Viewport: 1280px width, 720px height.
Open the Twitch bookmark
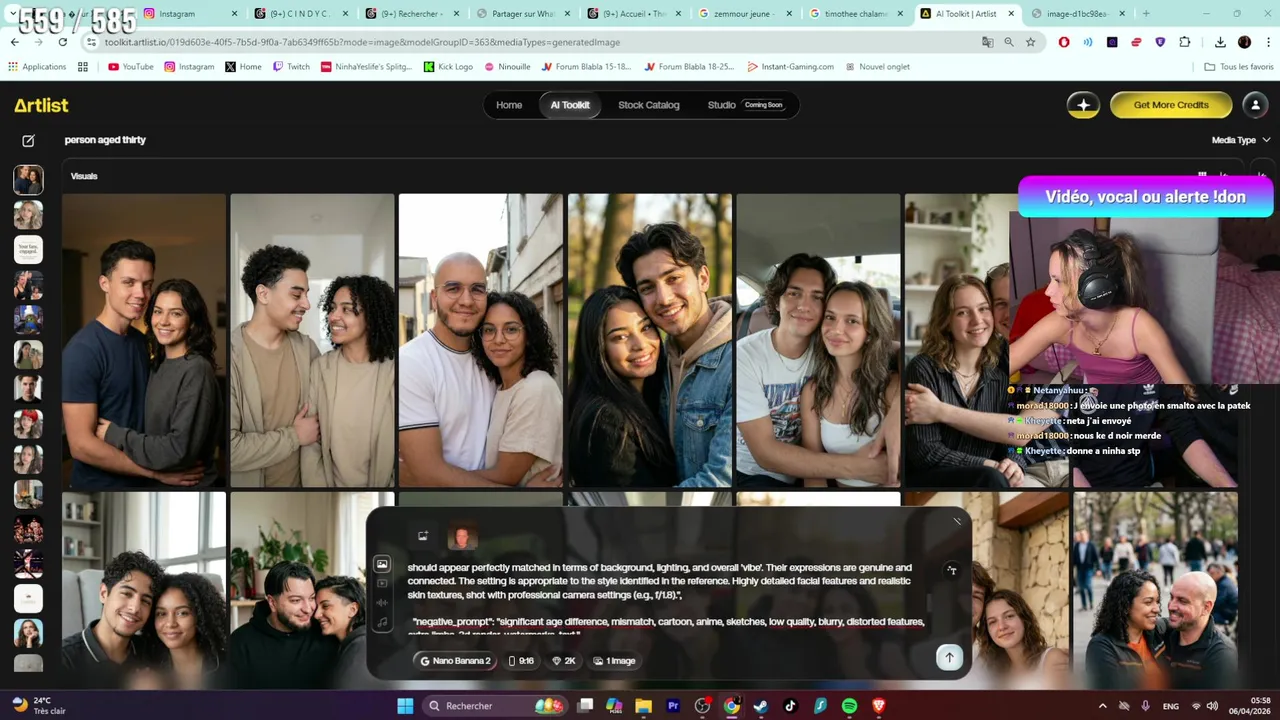tap(291, 67)
